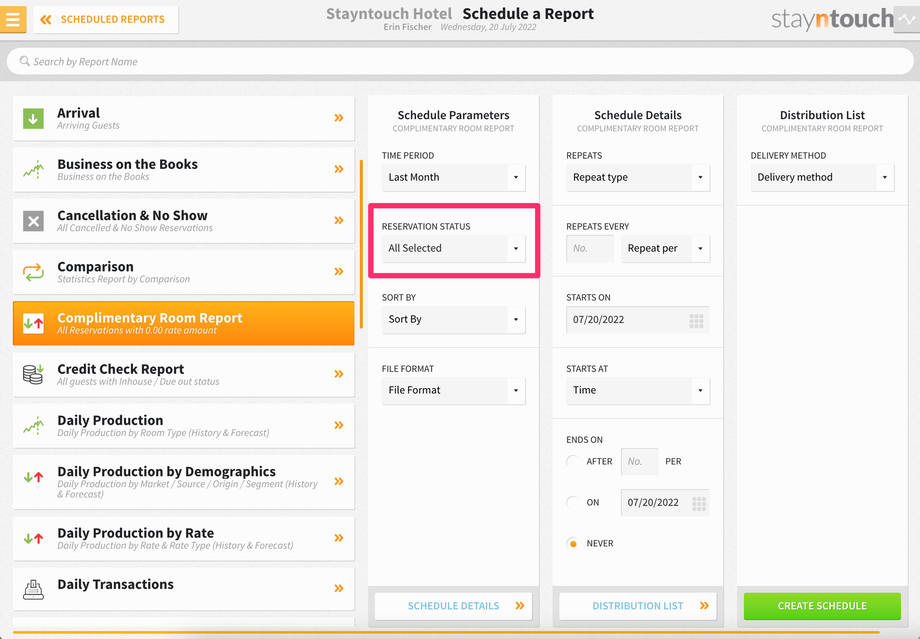Click the staytouch logo
The height and width of the screenshot is (639, 920).
pyautogui.click(x=832, y=19)
